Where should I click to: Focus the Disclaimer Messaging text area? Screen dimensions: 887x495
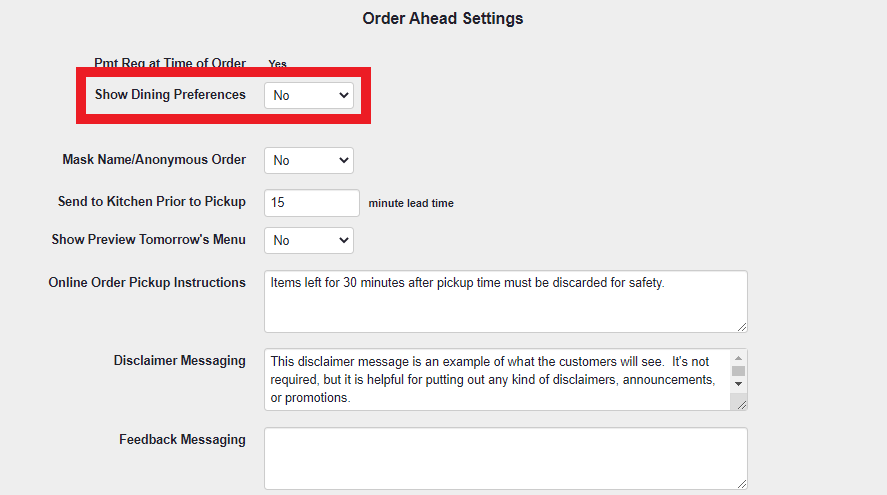[x=497, y=379]
